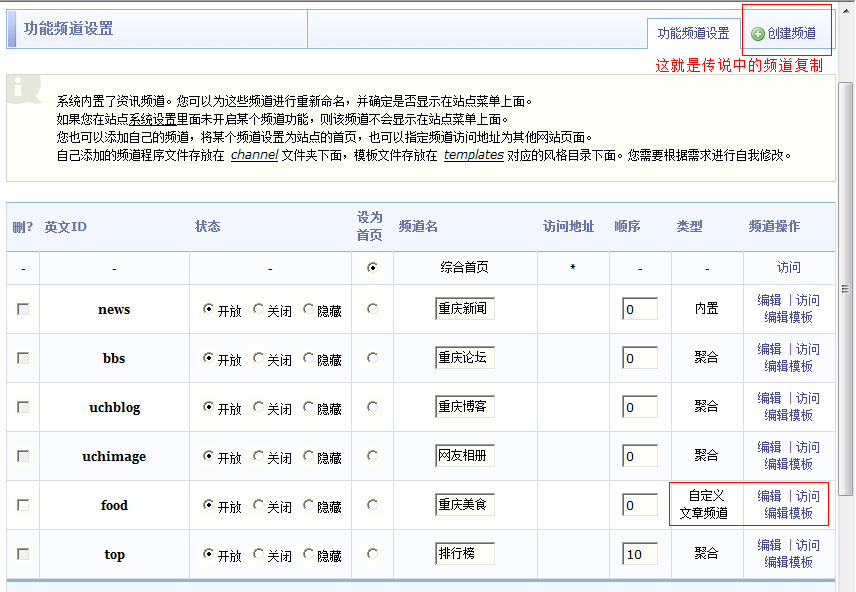Select 开放 status for news
856x592 pixels.
208,309
